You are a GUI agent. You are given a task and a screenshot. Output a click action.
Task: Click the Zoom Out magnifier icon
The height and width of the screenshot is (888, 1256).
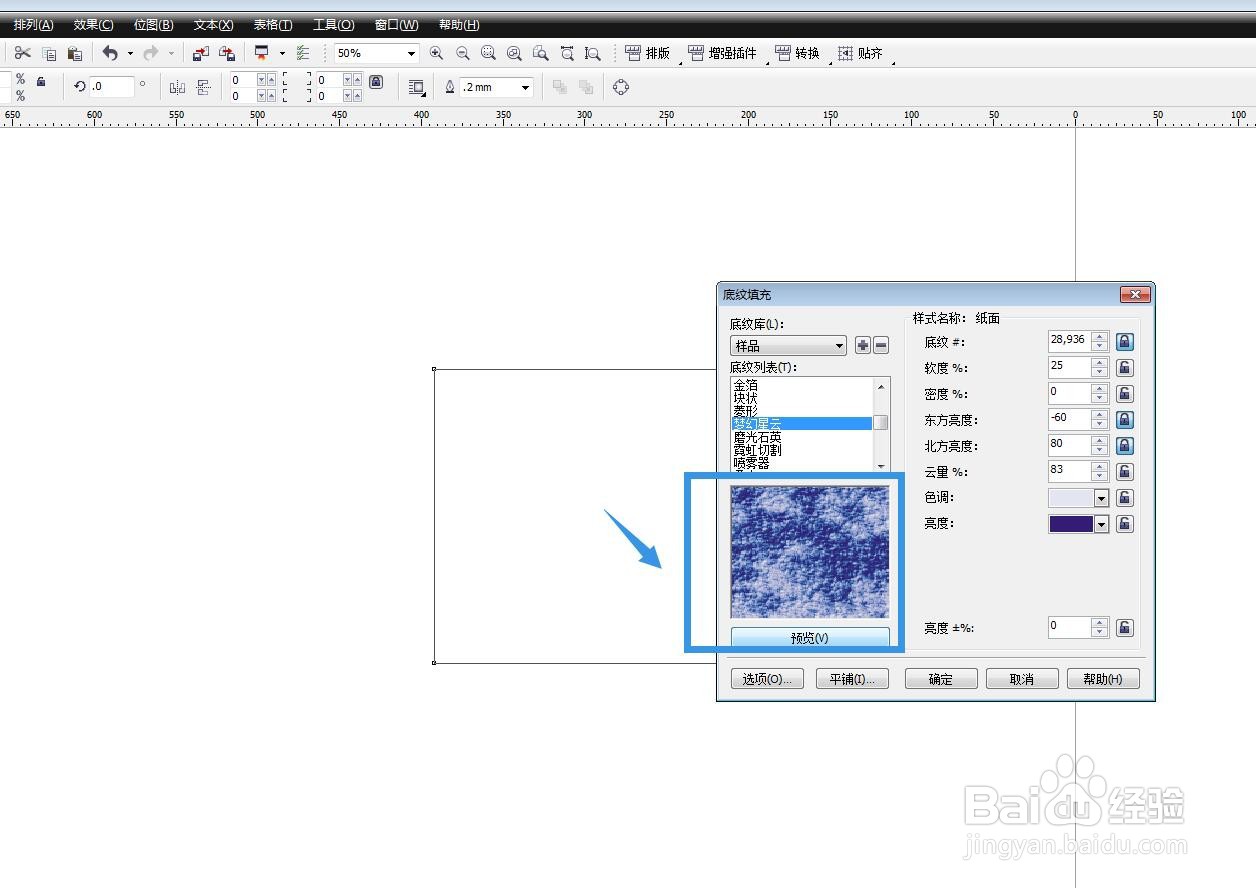coord(462,53)
